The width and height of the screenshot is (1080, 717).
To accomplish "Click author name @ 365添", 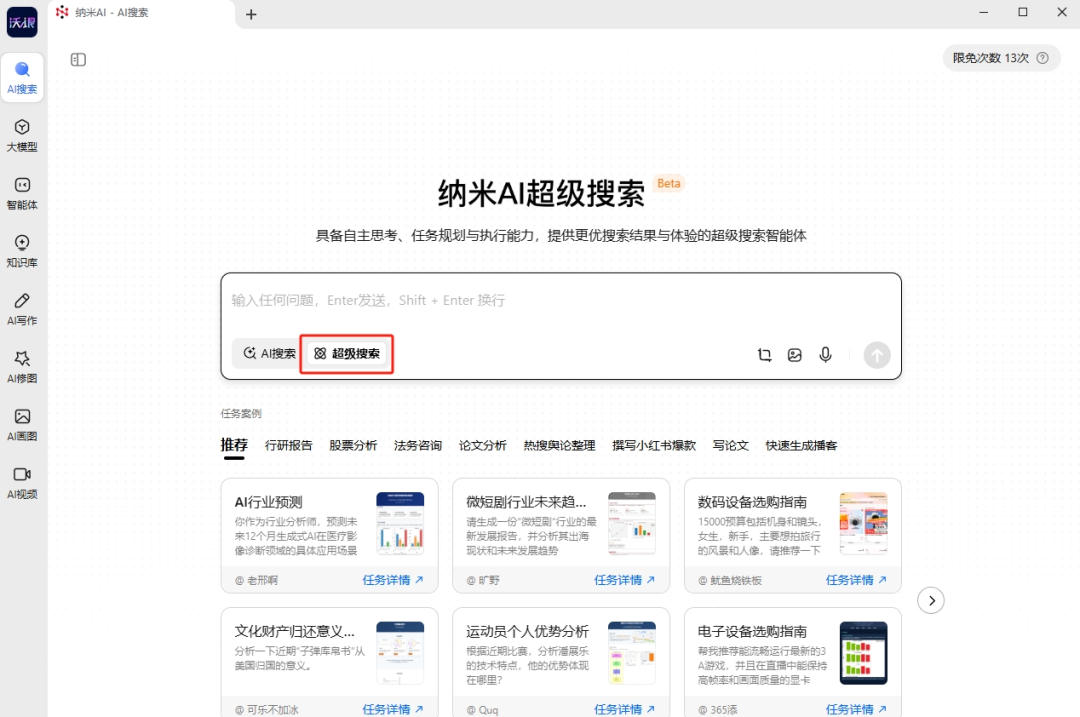I will [x=717, y=709].
